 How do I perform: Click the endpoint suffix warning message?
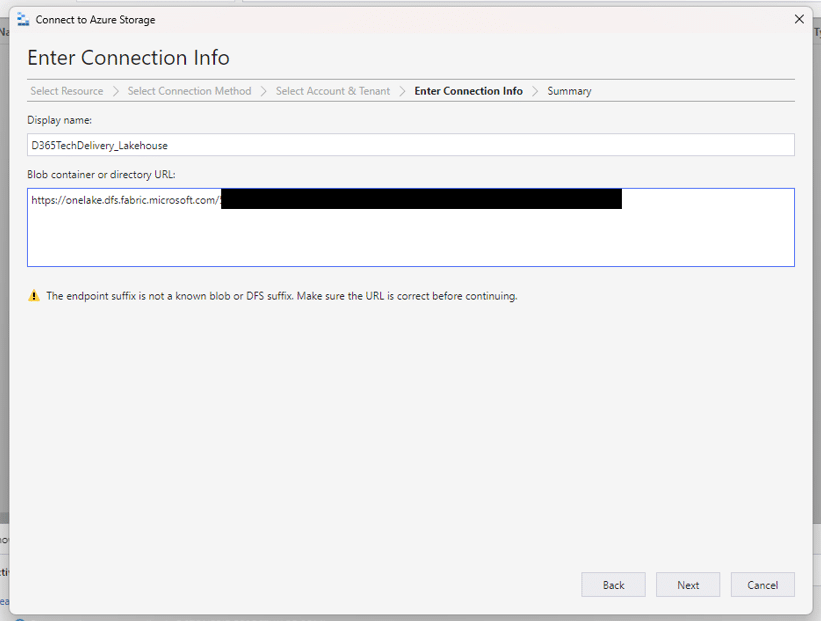281,296
